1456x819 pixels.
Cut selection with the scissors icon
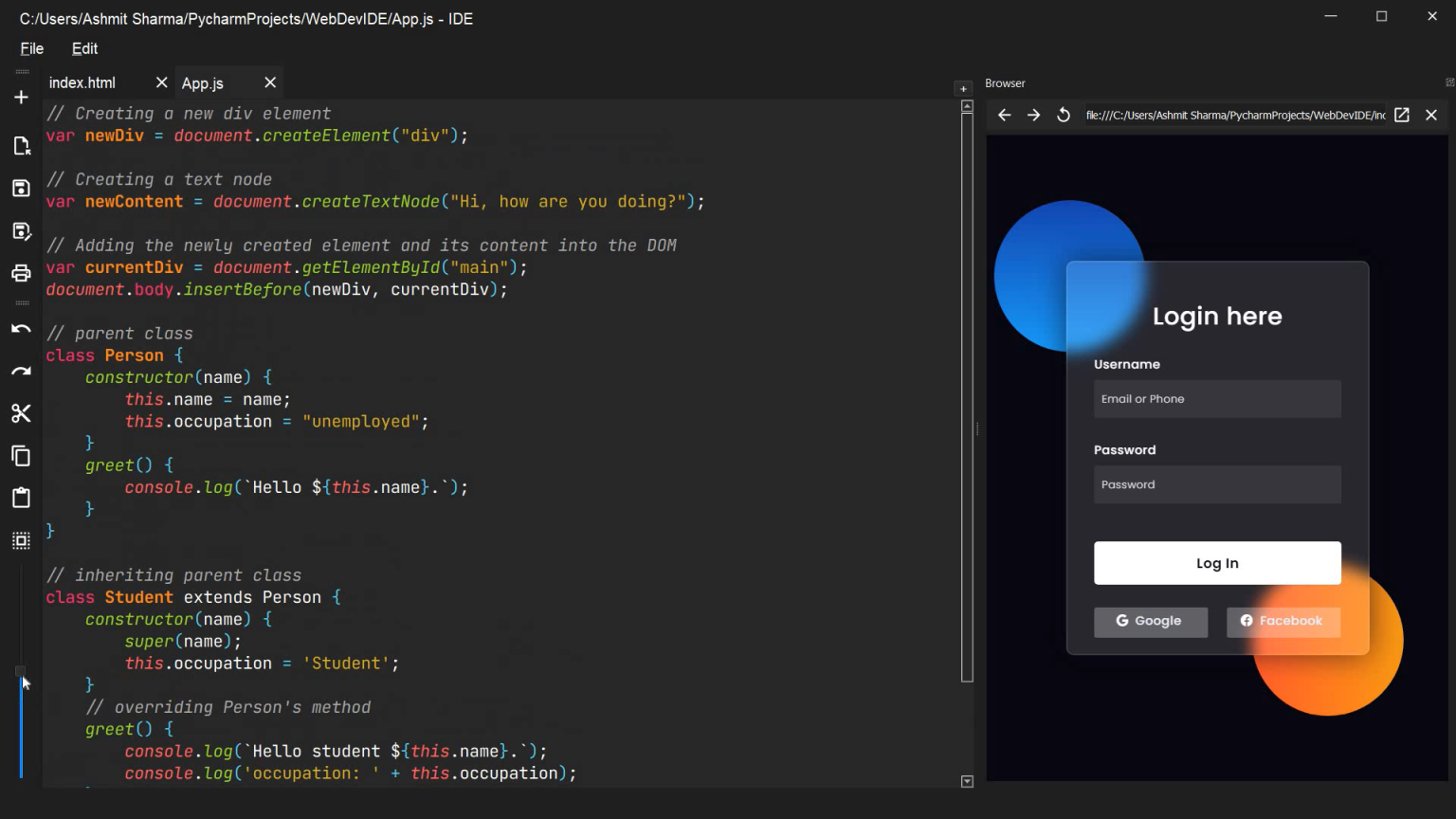point(21,412)
